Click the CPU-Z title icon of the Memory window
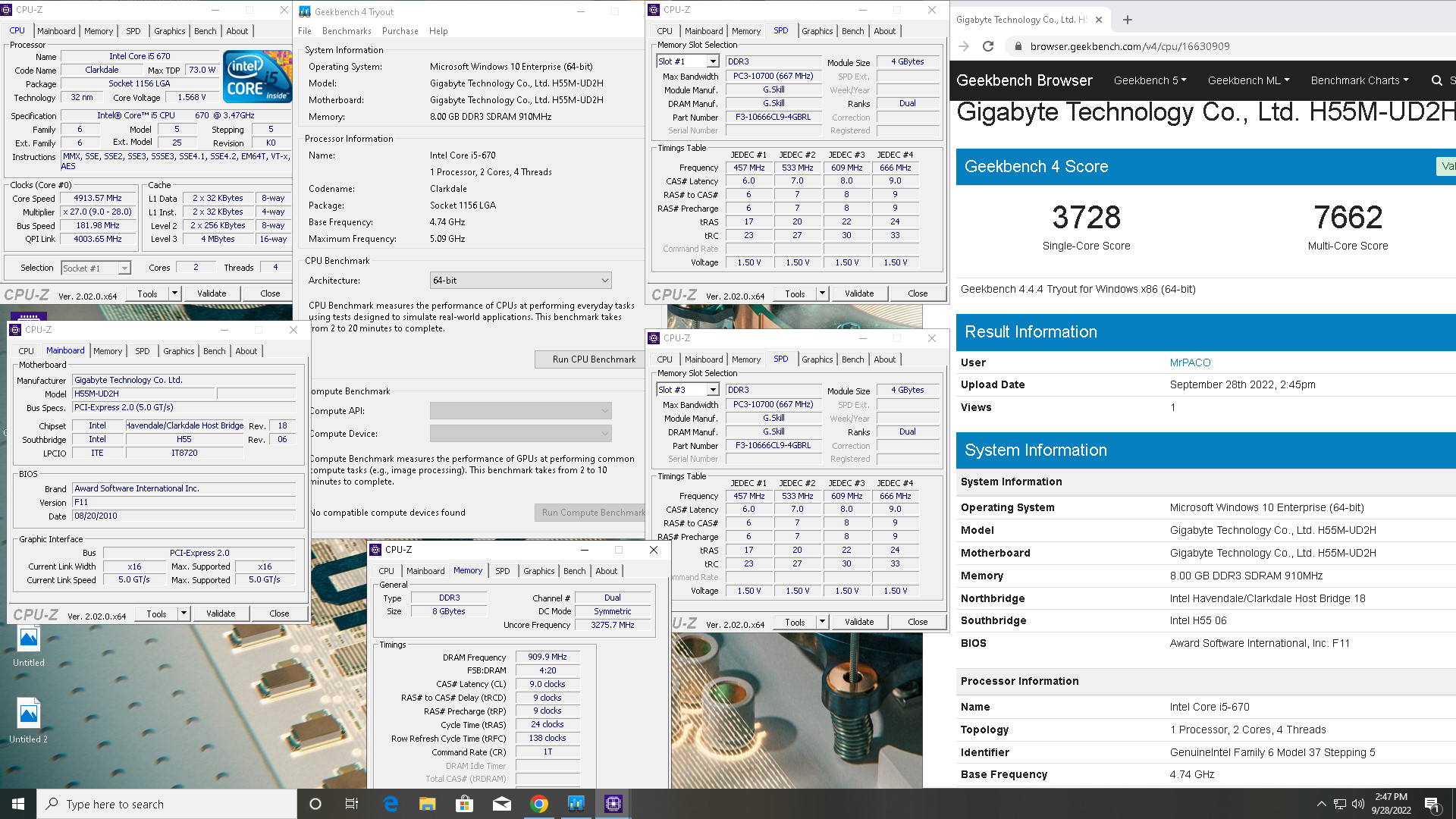The height and width of the screenshot is (819, 1456). click(375, 550)
